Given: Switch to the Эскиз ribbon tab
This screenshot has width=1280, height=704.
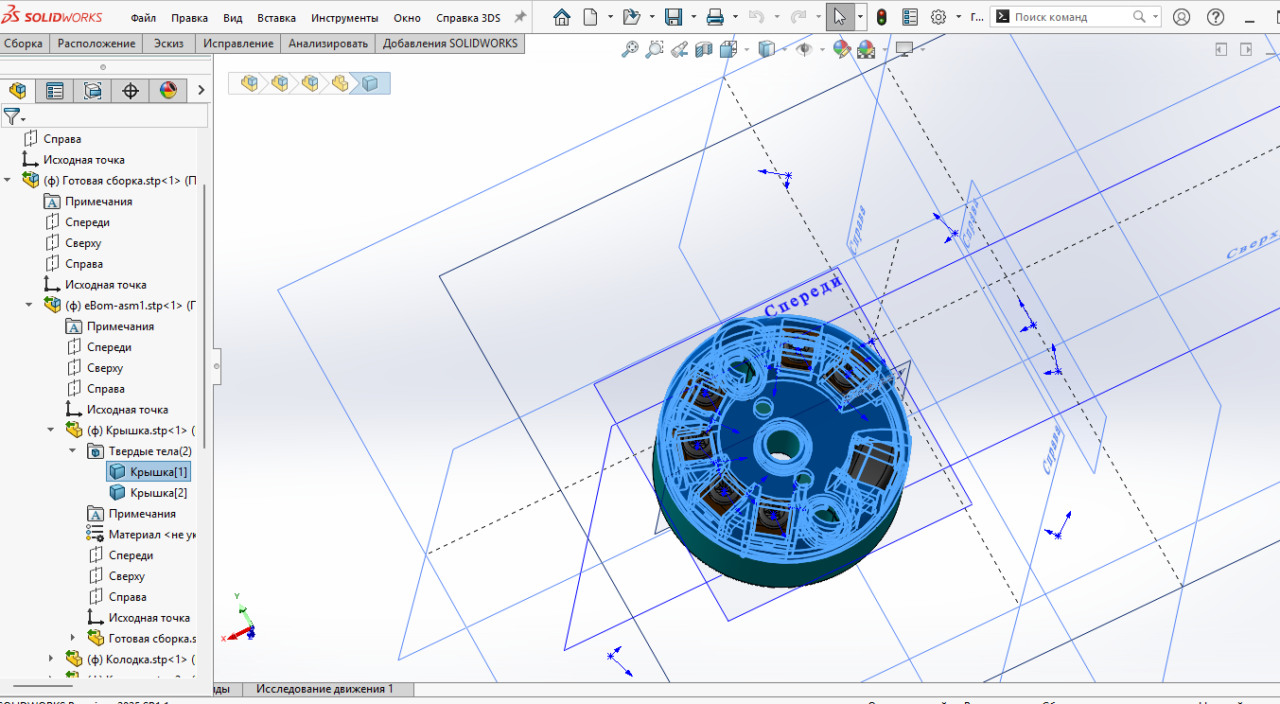Looking at the screenshot, I should [x=168, y=43].
